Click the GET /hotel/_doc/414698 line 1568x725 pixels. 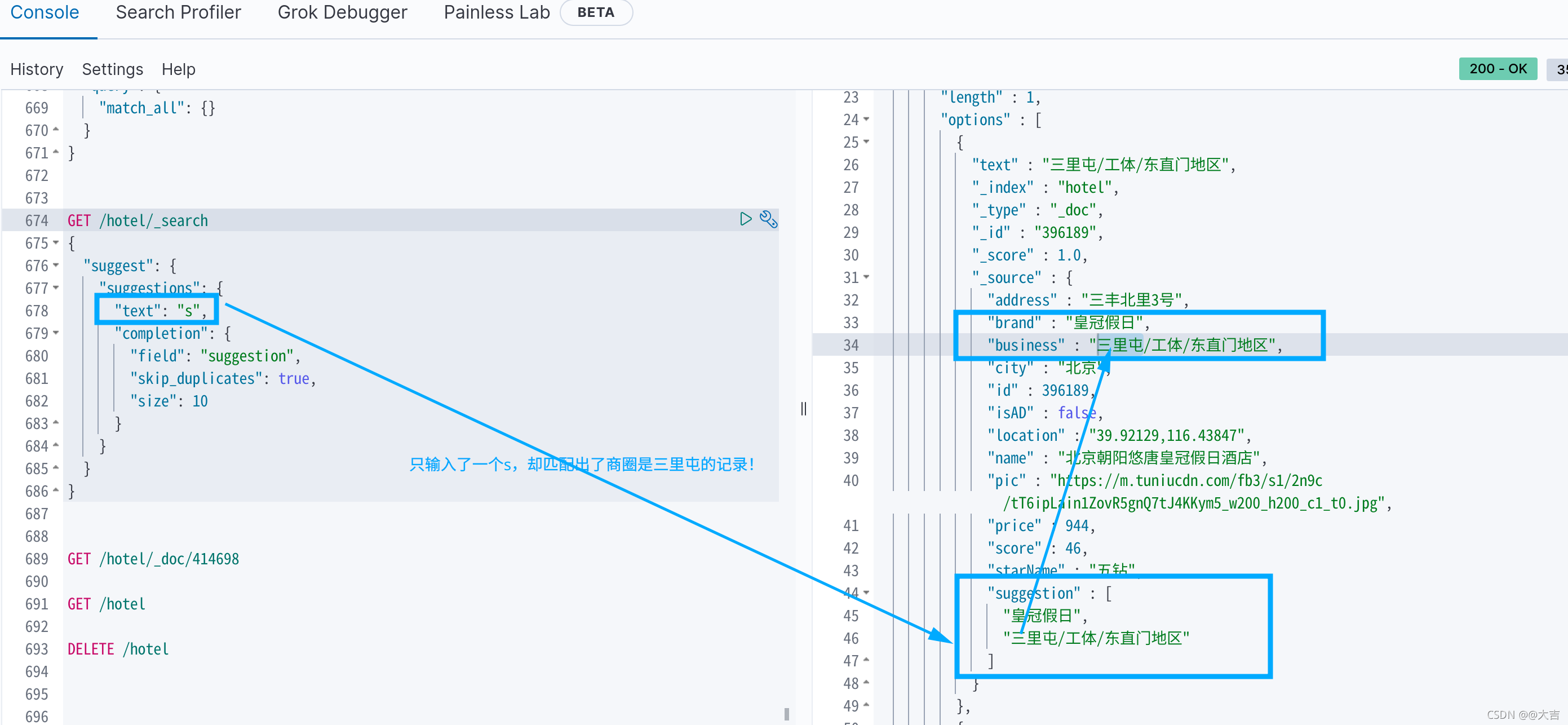153,559
